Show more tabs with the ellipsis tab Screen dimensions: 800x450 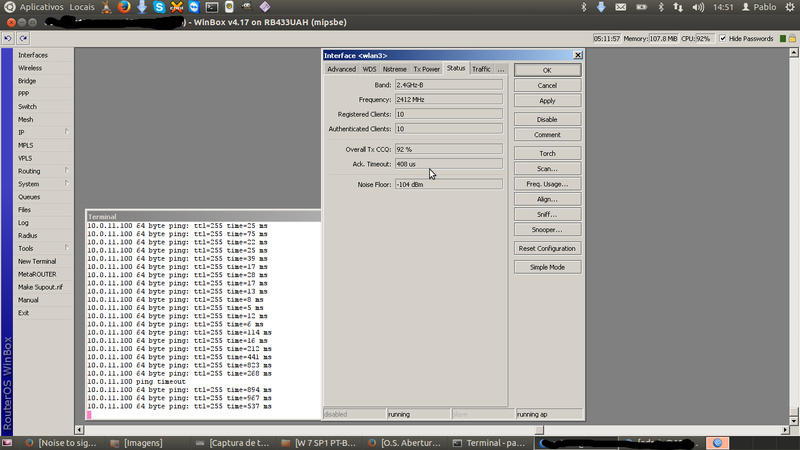[x=501, y=69]
